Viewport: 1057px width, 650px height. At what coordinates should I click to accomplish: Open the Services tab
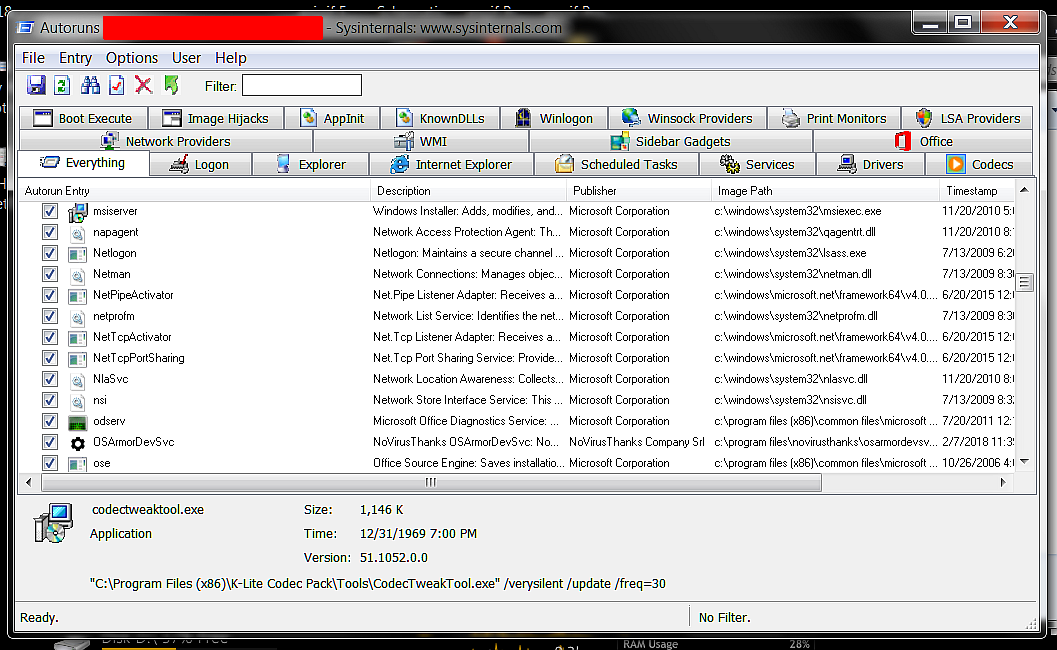[x=757, y=165]
